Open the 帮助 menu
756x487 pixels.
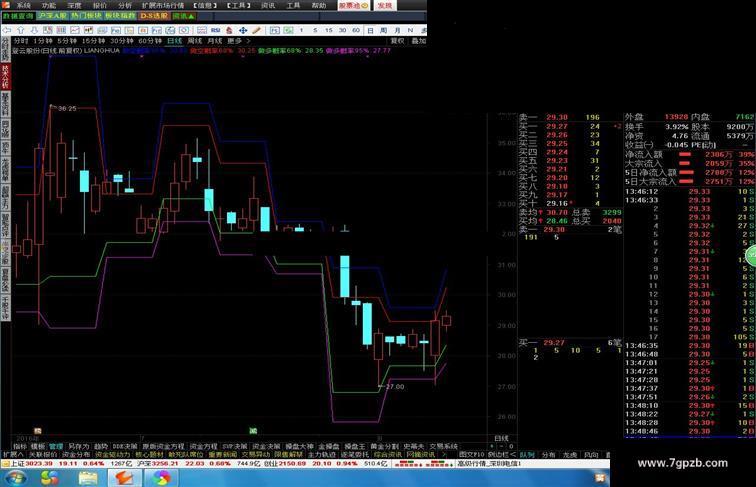(x=319, y=5)
